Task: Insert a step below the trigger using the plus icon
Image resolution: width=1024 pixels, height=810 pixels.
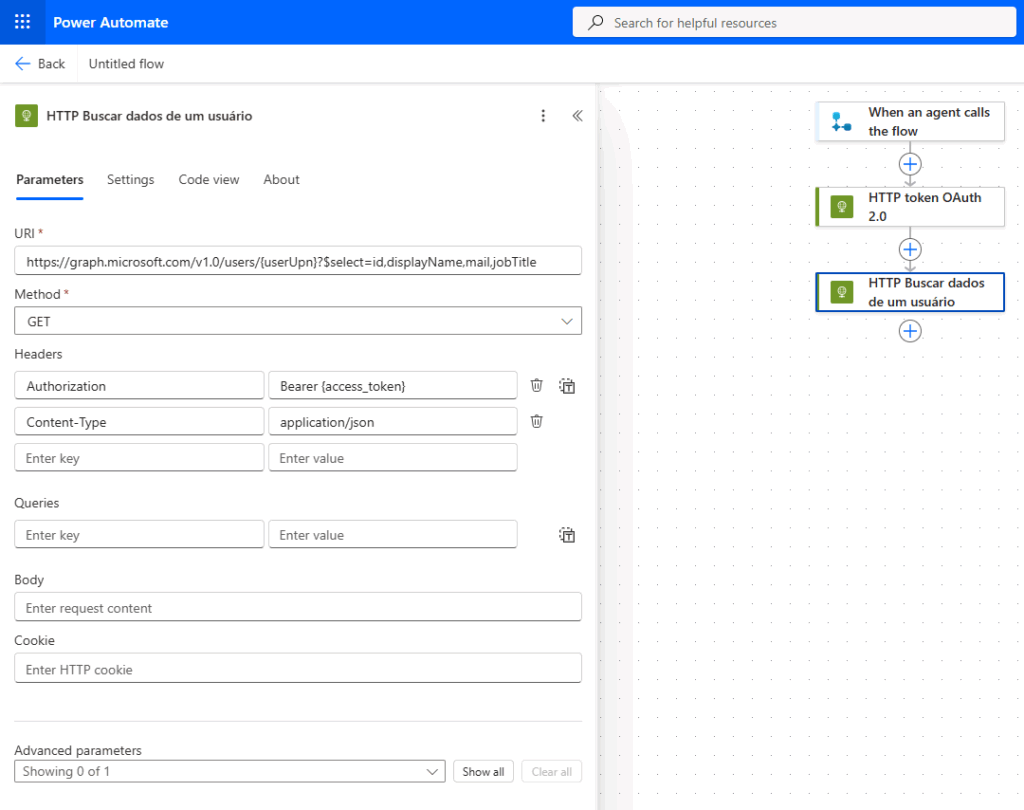Action: [910, 163]
